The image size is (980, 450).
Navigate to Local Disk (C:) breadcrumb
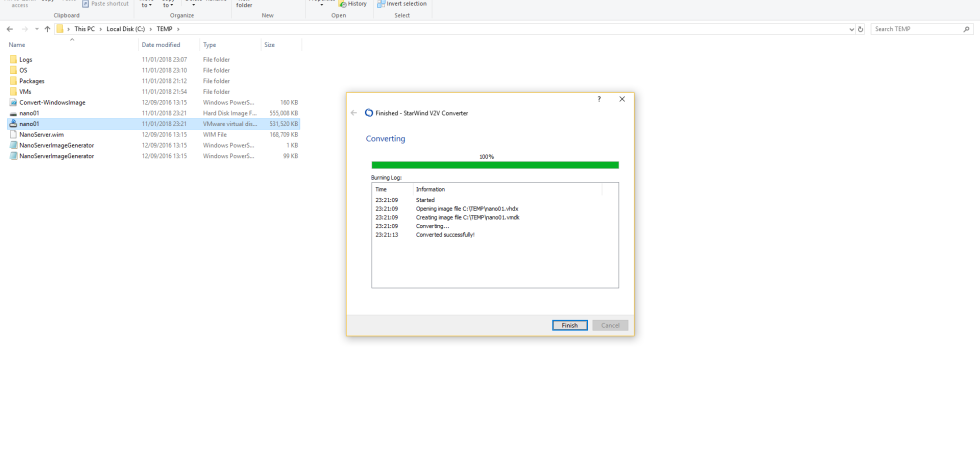(x=126, y=29)
